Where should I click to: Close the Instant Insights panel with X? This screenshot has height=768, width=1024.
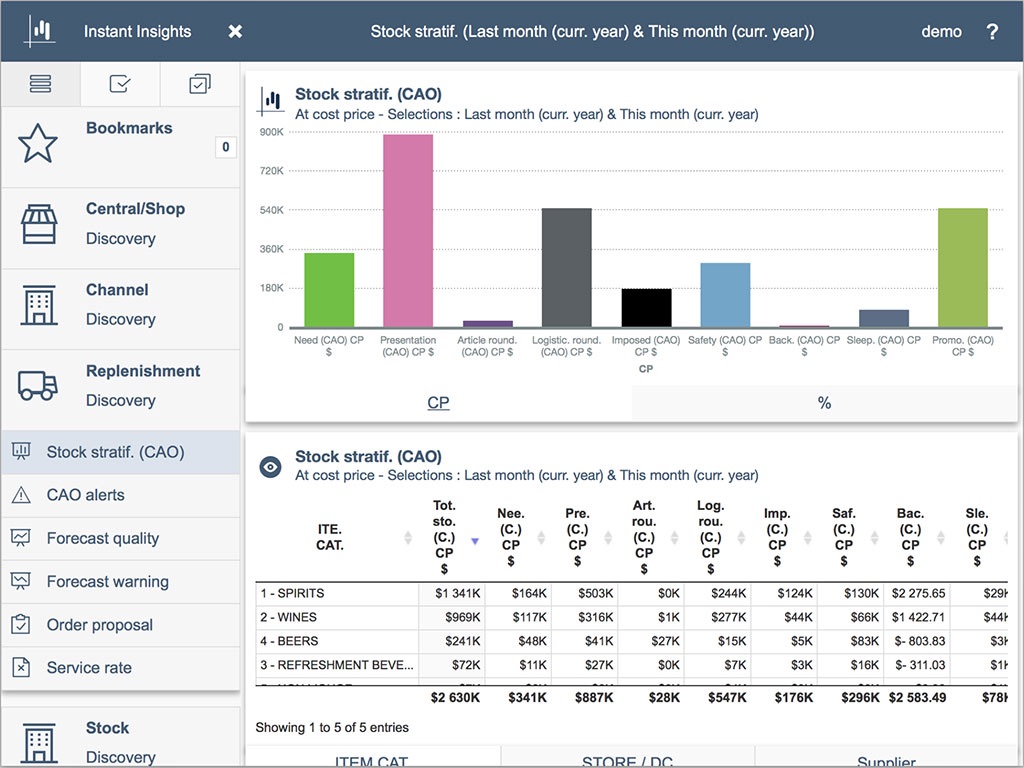(x=235, y=32)
